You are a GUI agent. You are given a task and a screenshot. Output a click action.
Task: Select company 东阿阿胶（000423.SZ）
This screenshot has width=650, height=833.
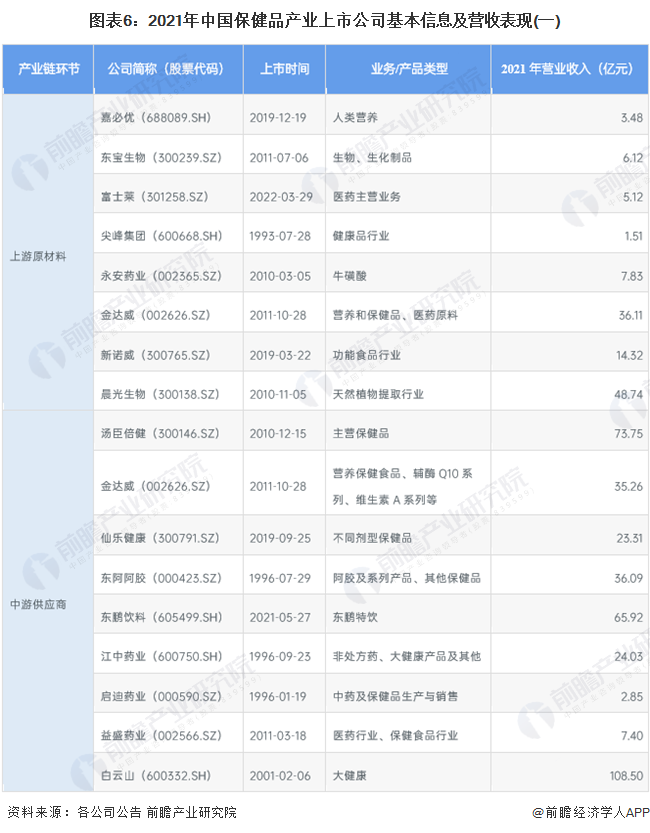point(161,578)
